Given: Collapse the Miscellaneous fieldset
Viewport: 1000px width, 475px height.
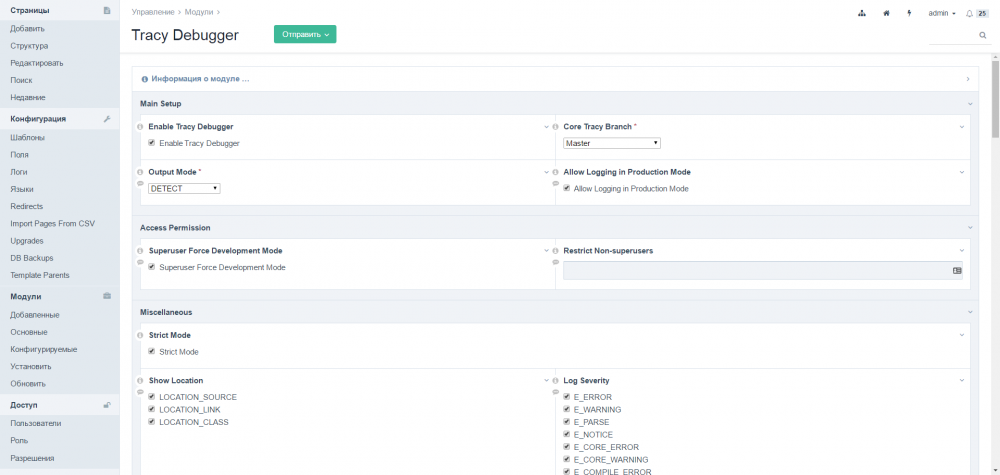Looking at the screenshot, I should [x=970, y=312].
